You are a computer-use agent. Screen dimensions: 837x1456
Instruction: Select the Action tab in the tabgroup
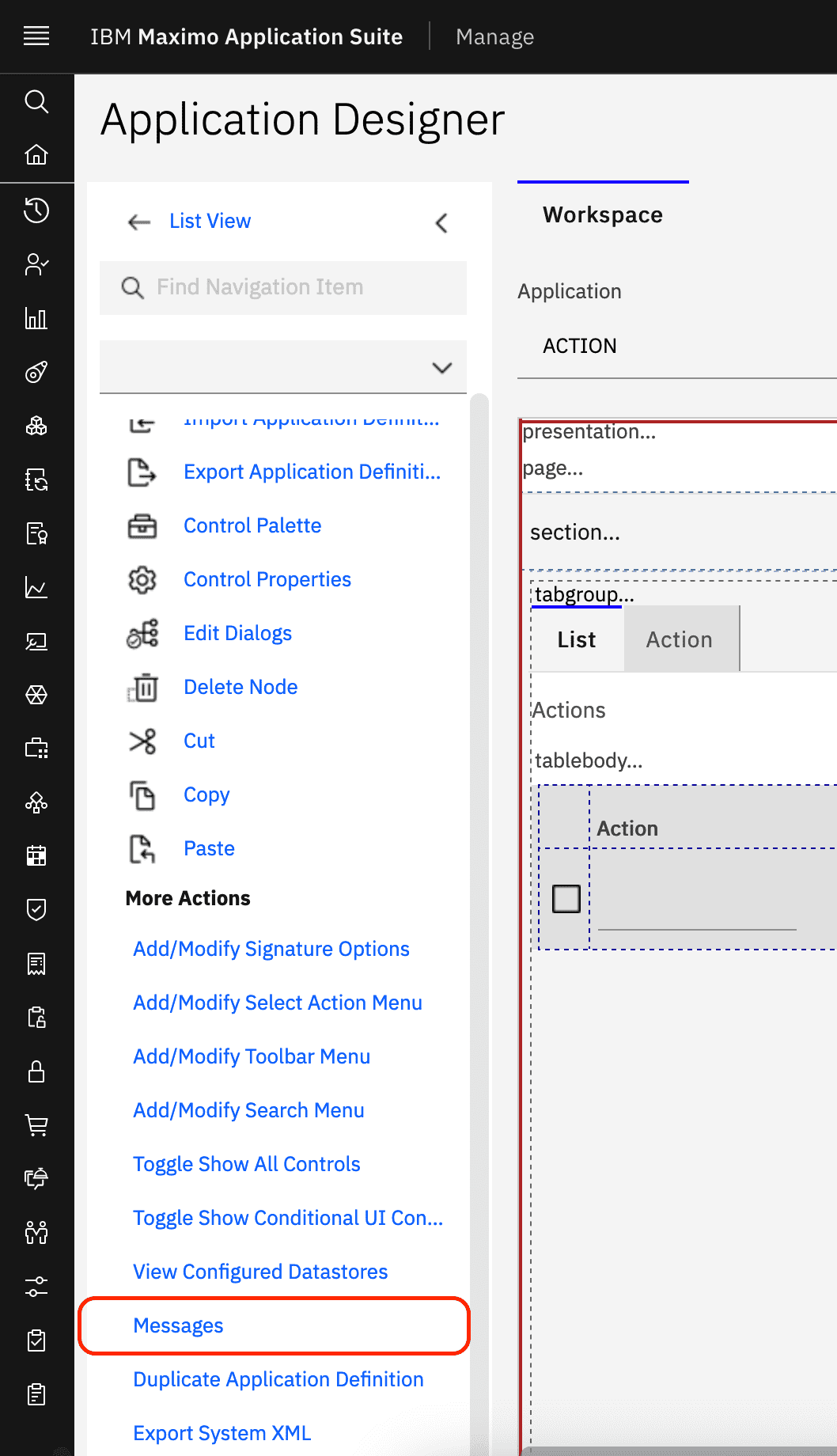[680, 639]
